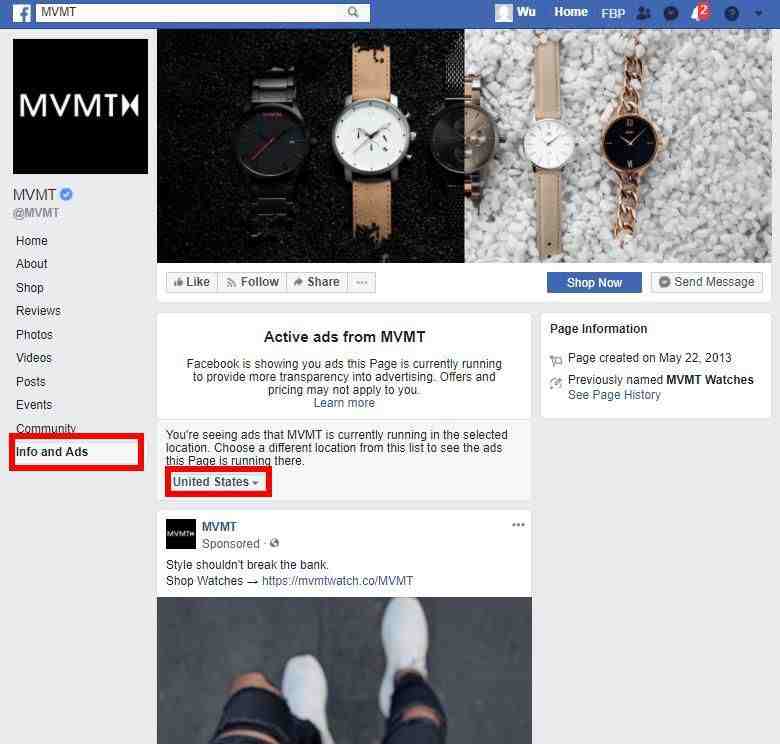Click the MVMT verified badge

pyautogui.click(x=66, y=194)
